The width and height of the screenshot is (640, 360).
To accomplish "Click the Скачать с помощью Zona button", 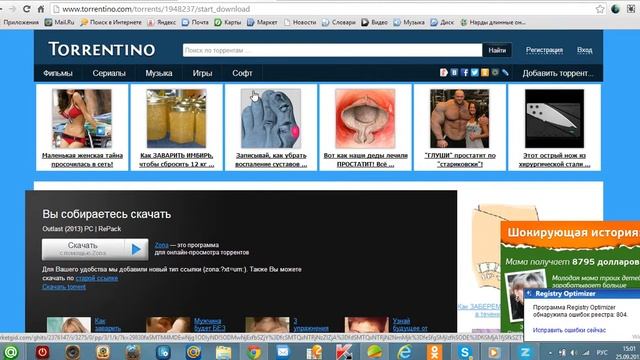I will coord(95,249).
